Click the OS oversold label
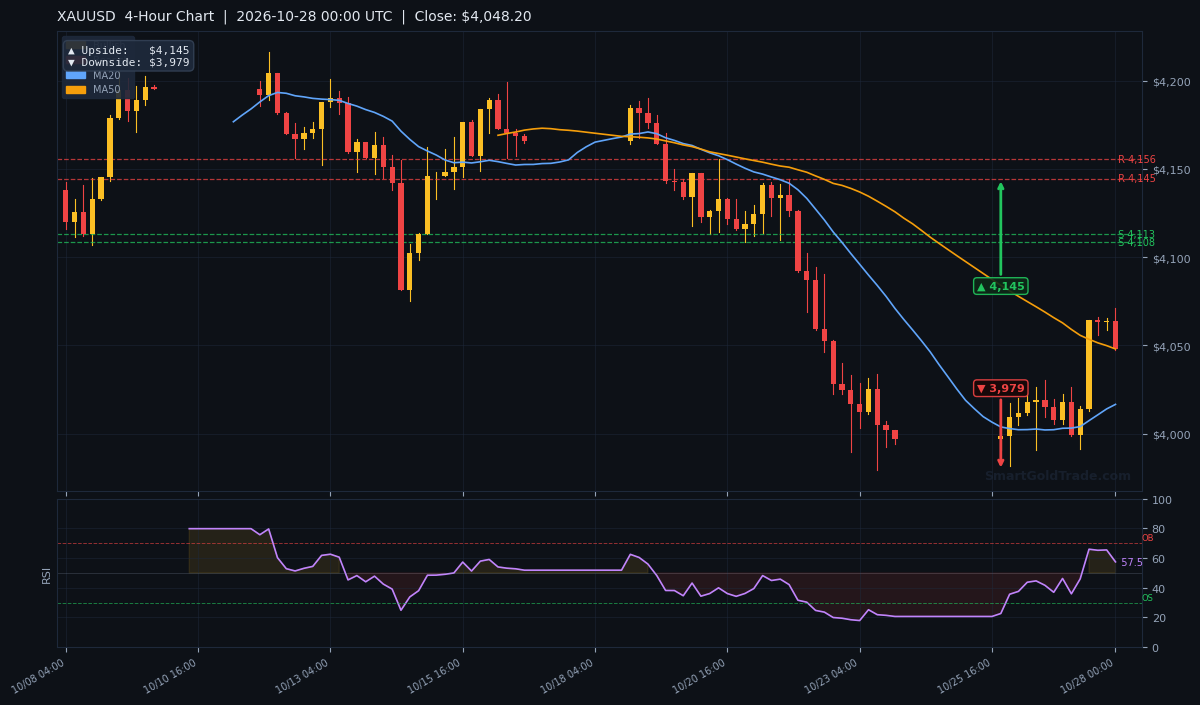Image resolution: width=1200 pixels, height=705 pixels. (x=1147, y=598)
